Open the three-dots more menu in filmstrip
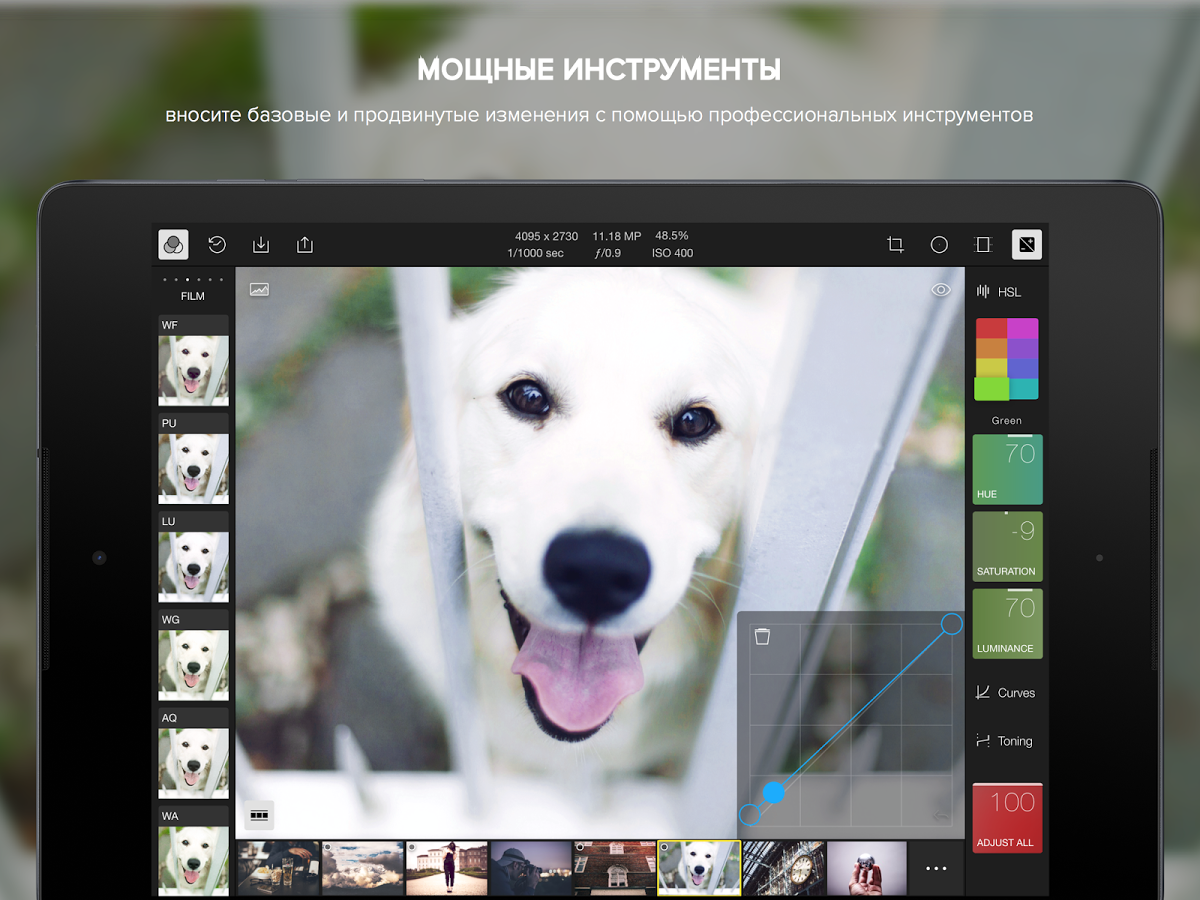 coord(936,868)
